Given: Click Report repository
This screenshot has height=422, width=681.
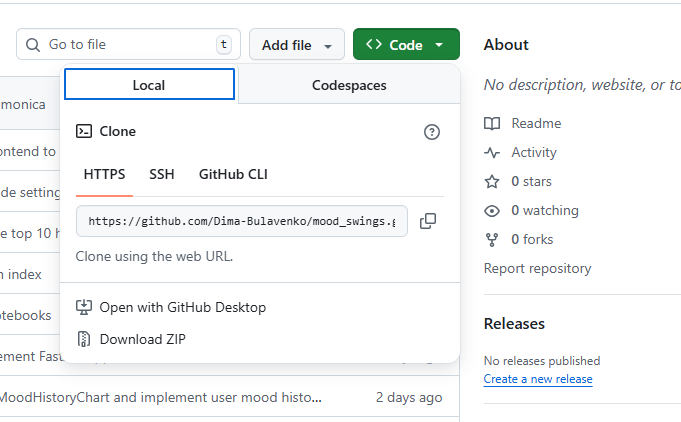Looking at the screenshot, I should coord(537,268).
